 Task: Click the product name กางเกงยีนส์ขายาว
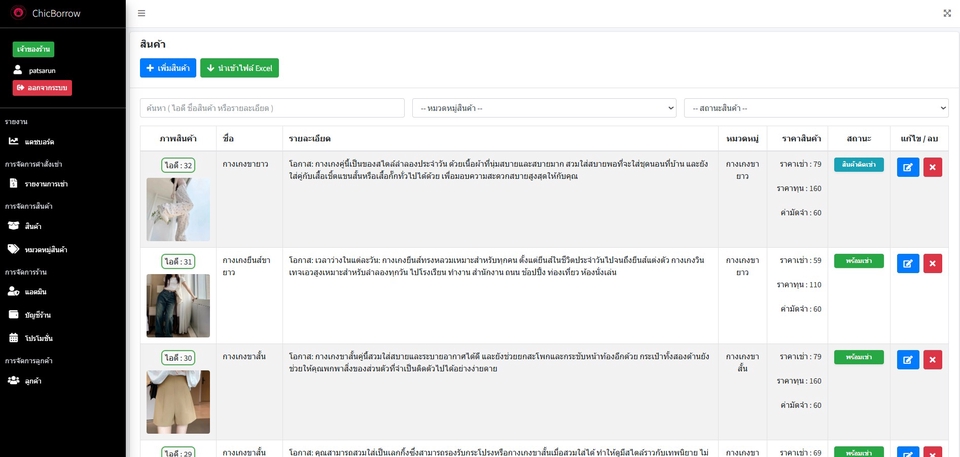(x=248, y=266)
